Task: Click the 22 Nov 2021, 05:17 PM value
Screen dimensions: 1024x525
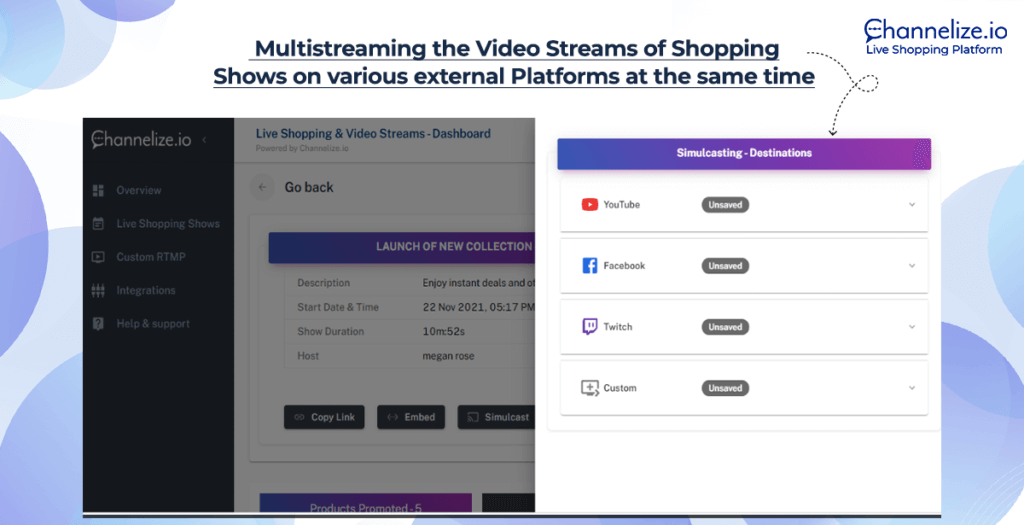Action: click(479, 307)
